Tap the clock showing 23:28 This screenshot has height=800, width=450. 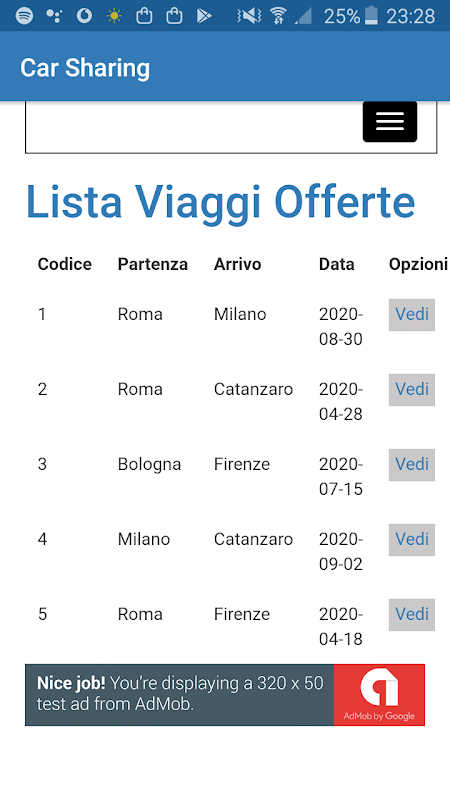[x=410, y=16]
